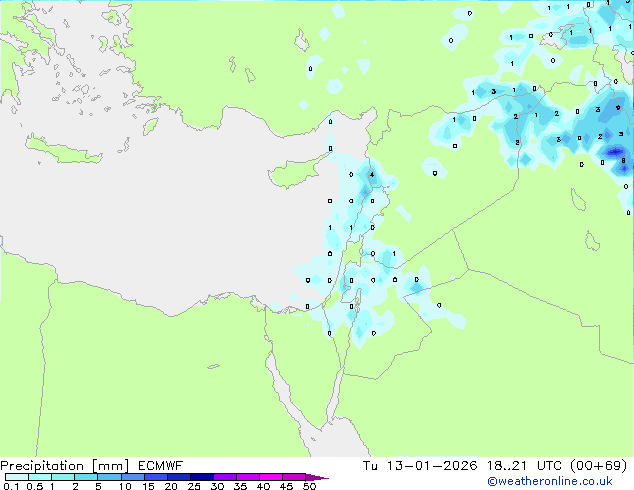Viewport: 634px width, 490px height.
Task: Click the '(00+69)' forecast offset text
Action: click(599, 466)
